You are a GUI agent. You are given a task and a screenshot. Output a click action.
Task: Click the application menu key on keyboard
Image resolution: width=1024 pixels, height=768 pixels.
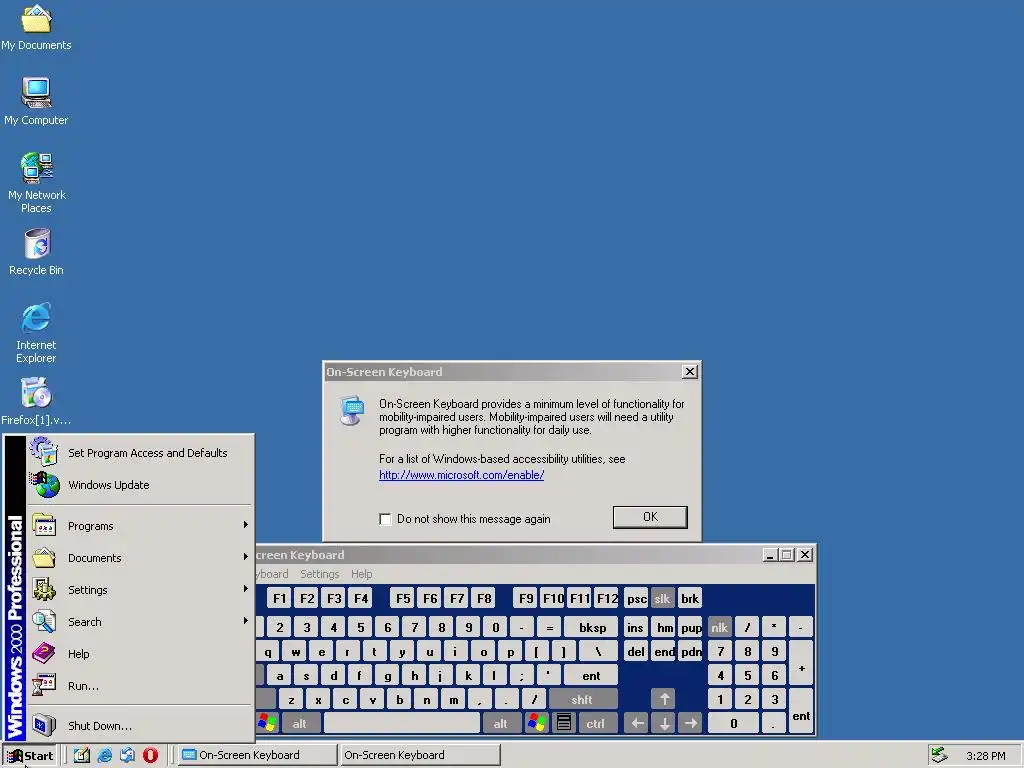(x=564, y=723)
